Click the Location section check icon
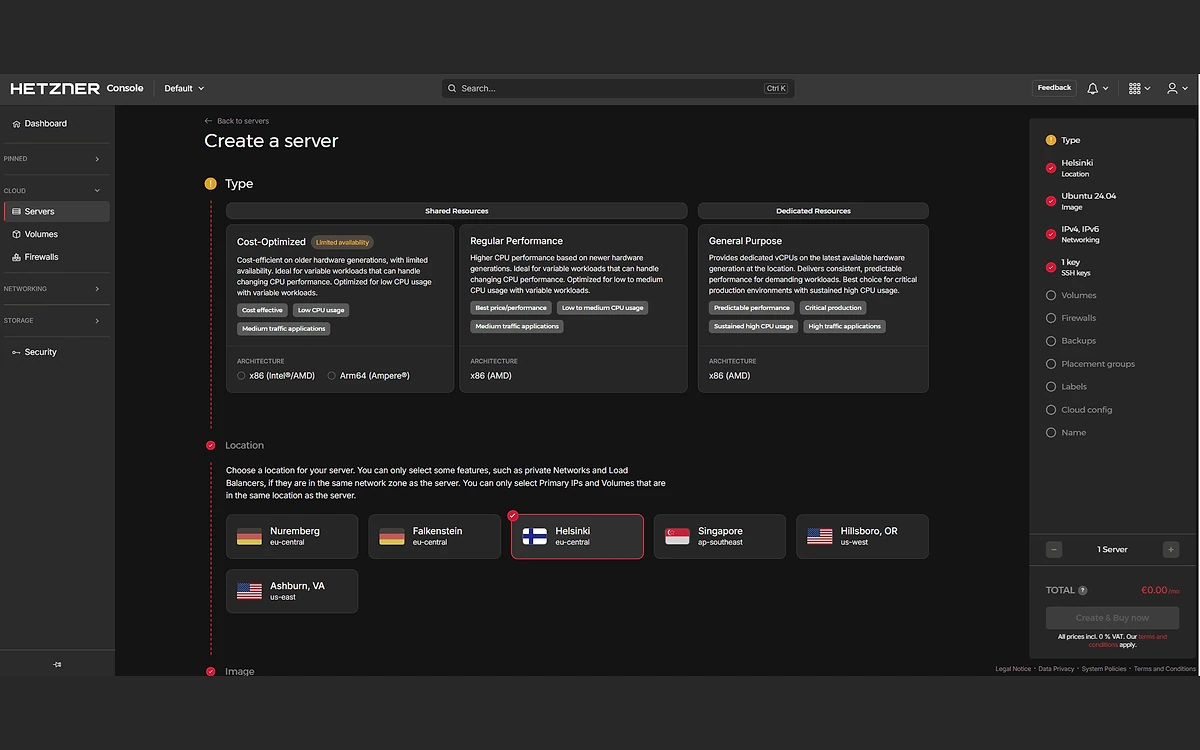The image size is (1200, 750). tap(210, 445)
